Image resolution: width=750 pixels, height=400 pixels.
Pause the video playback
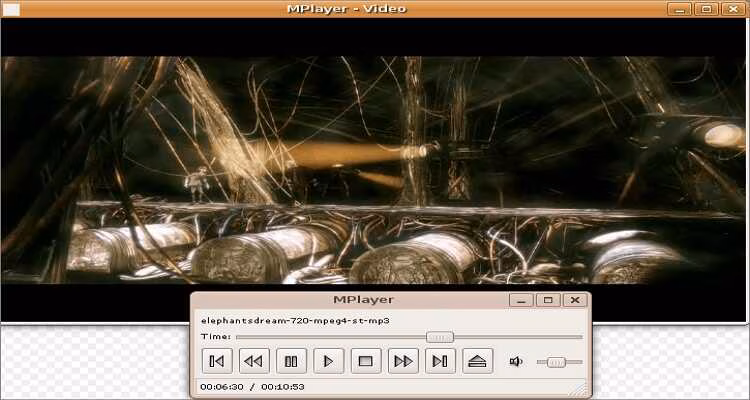tap(291, 361)
